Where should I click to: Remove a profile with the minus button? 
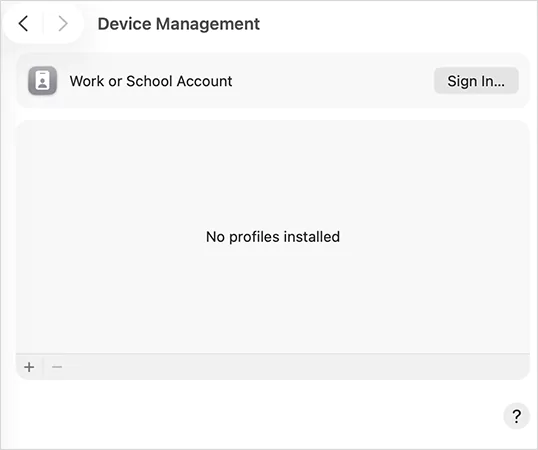[x=57, y=367]
